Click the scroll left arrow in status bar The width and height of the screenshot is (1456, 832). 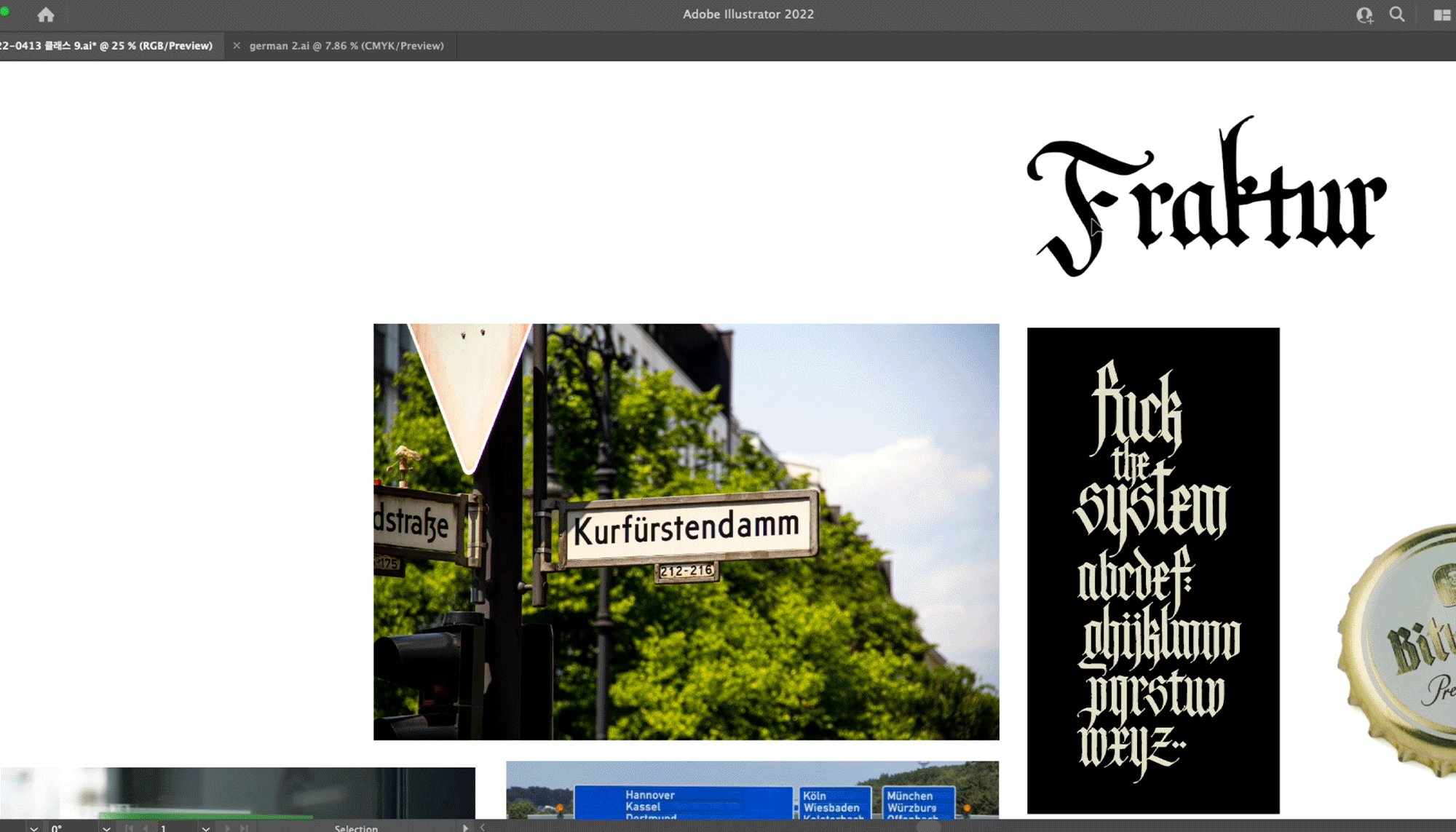[482, 828]
